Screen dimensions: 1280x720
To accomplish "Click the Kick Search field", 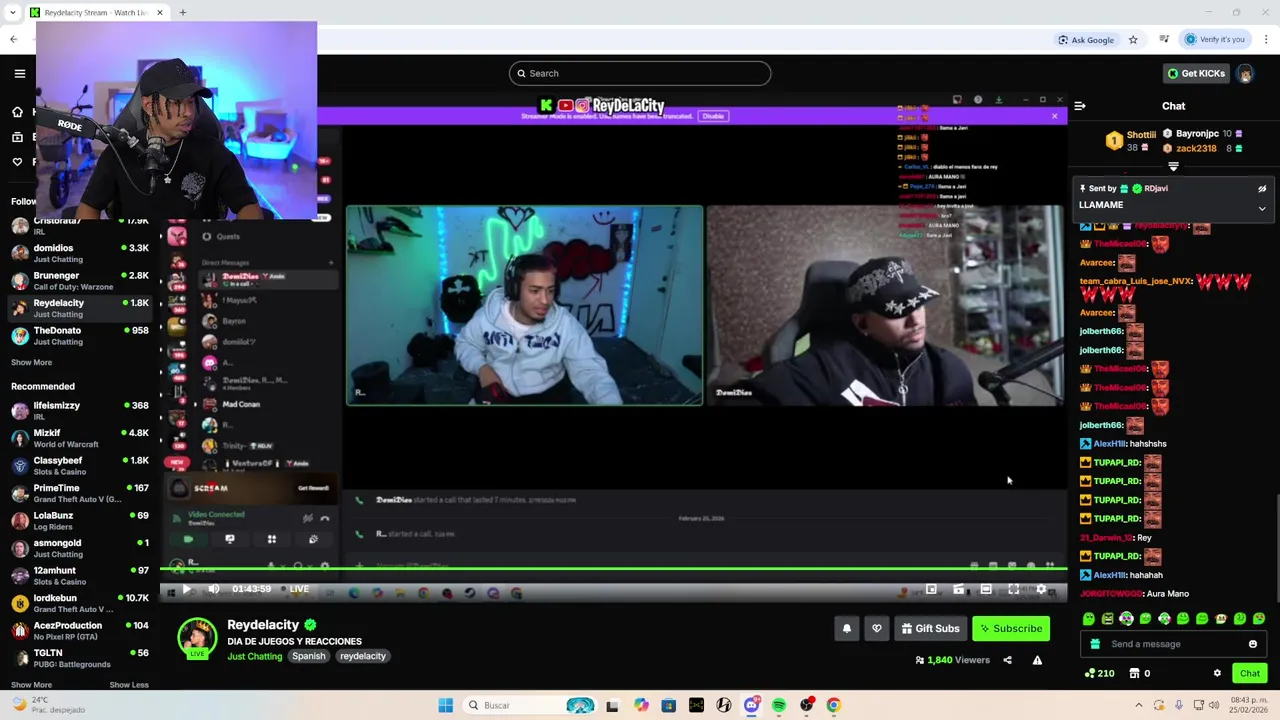I will click(x=640, y=73).
